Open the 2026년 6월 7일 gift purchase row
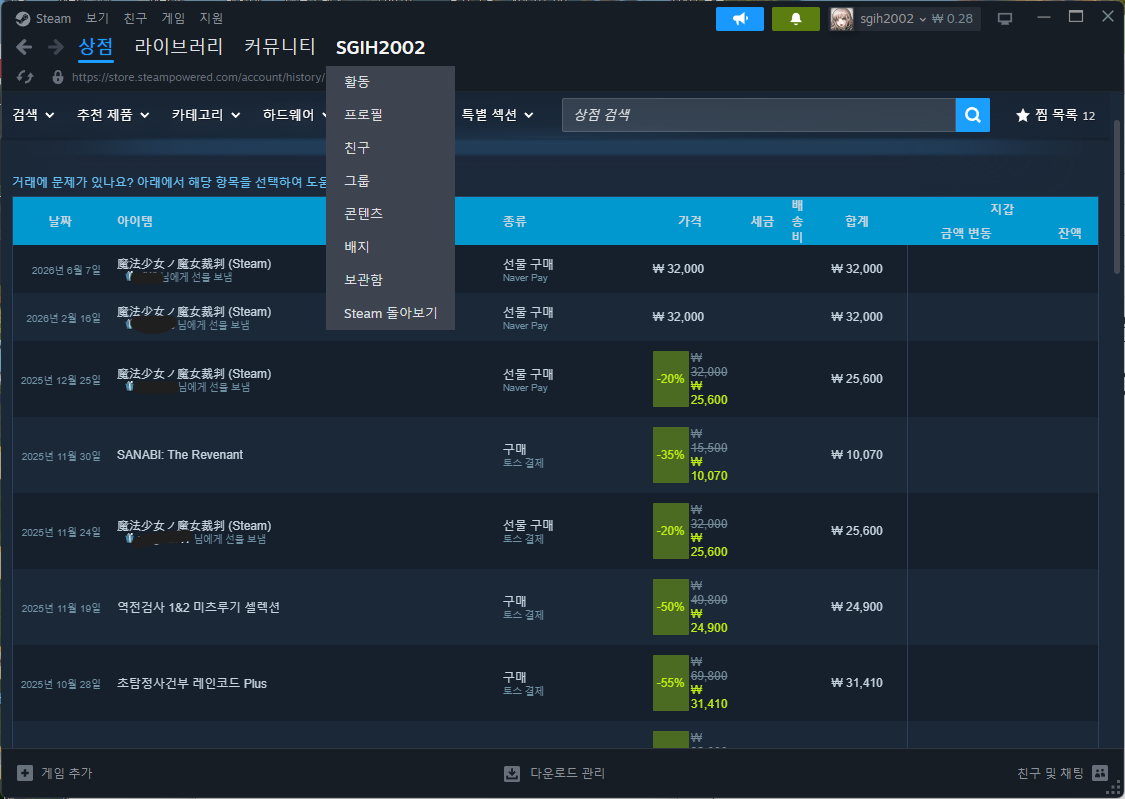 click(555, 269)
